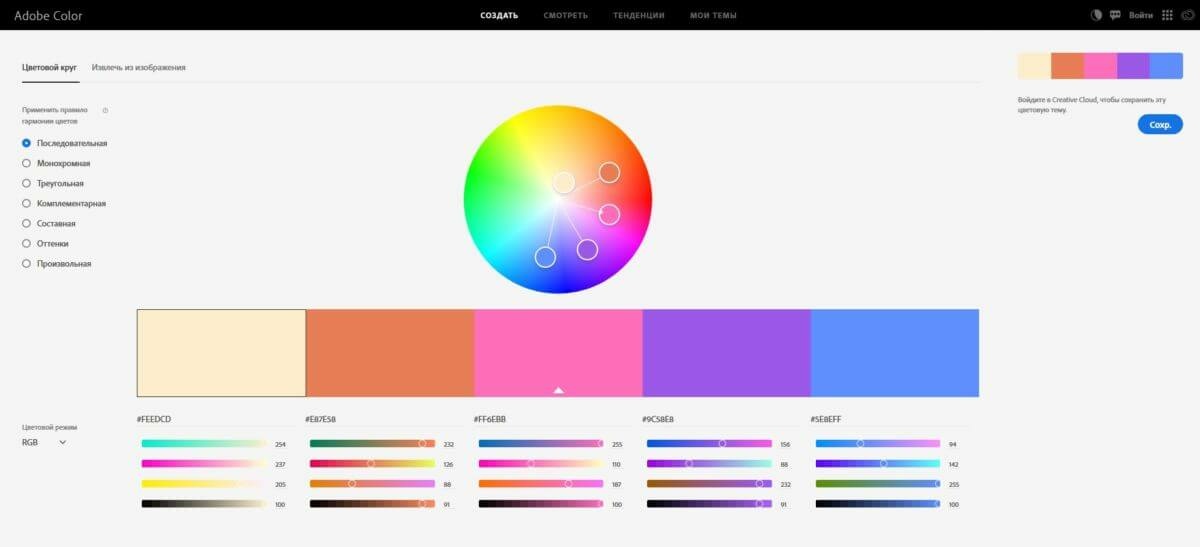This screenshot has height=547, width=1200.
Task: Click the red slider of #FEEDCD showing 254
Action: coord(204,443)
